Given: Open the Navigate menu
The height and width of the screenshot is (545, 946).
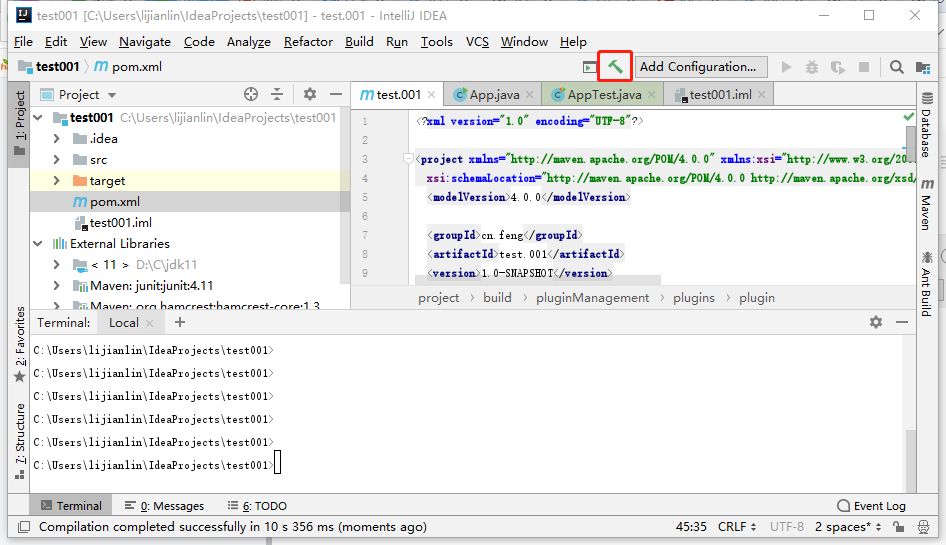Looking at the screenshot, I should point(145,42).
